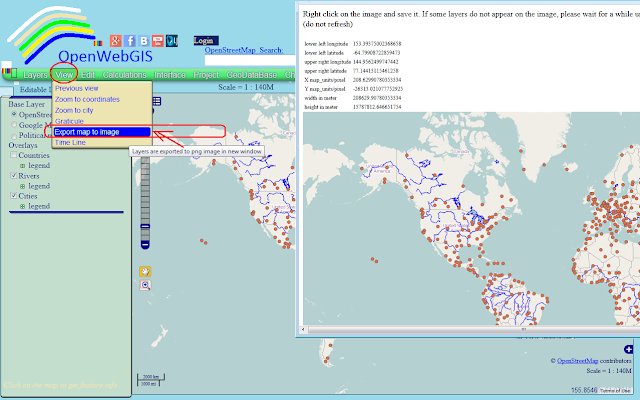
Task: Open the Facebook social icon
Action: pyautogui.click(x=130, y=41)
